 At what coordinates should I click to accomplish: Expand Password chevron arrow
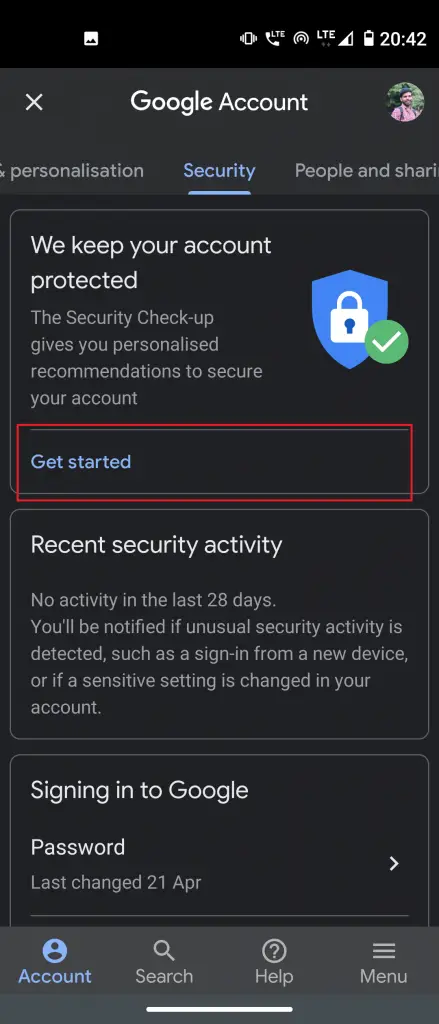pos(394,863)
